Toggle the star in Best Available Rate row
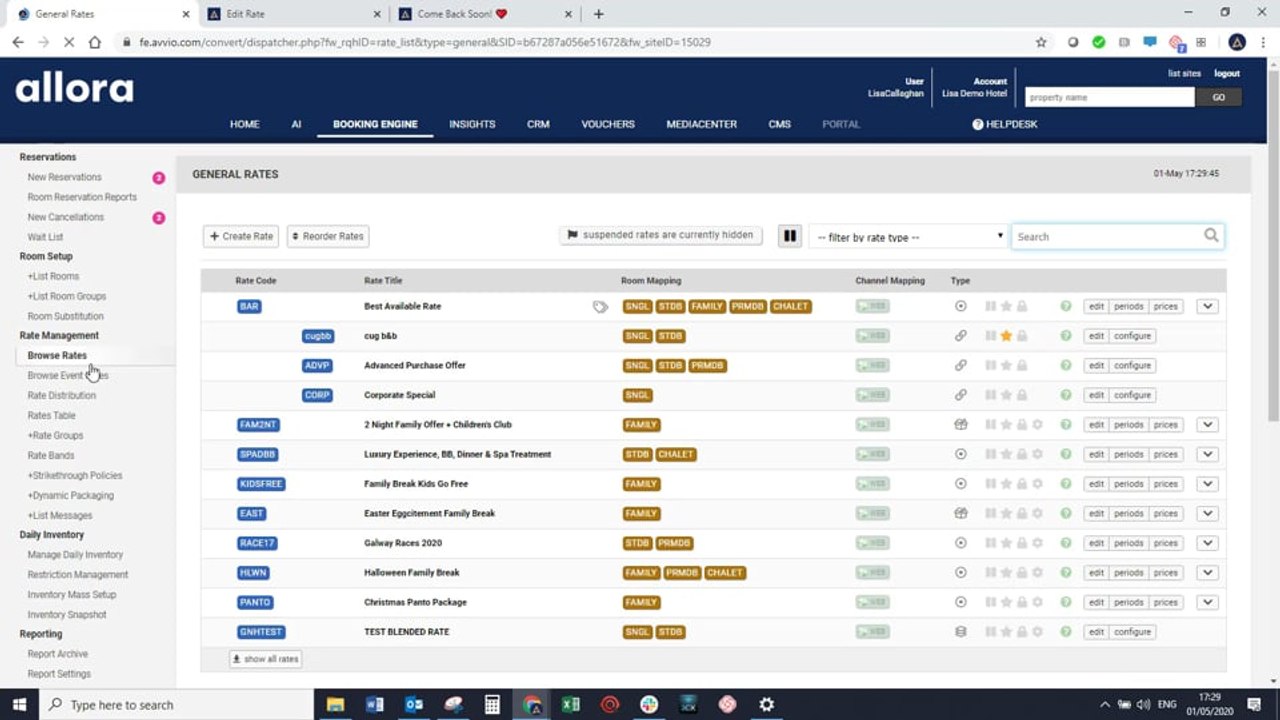1280x720 pixels. coord(1006,307)
